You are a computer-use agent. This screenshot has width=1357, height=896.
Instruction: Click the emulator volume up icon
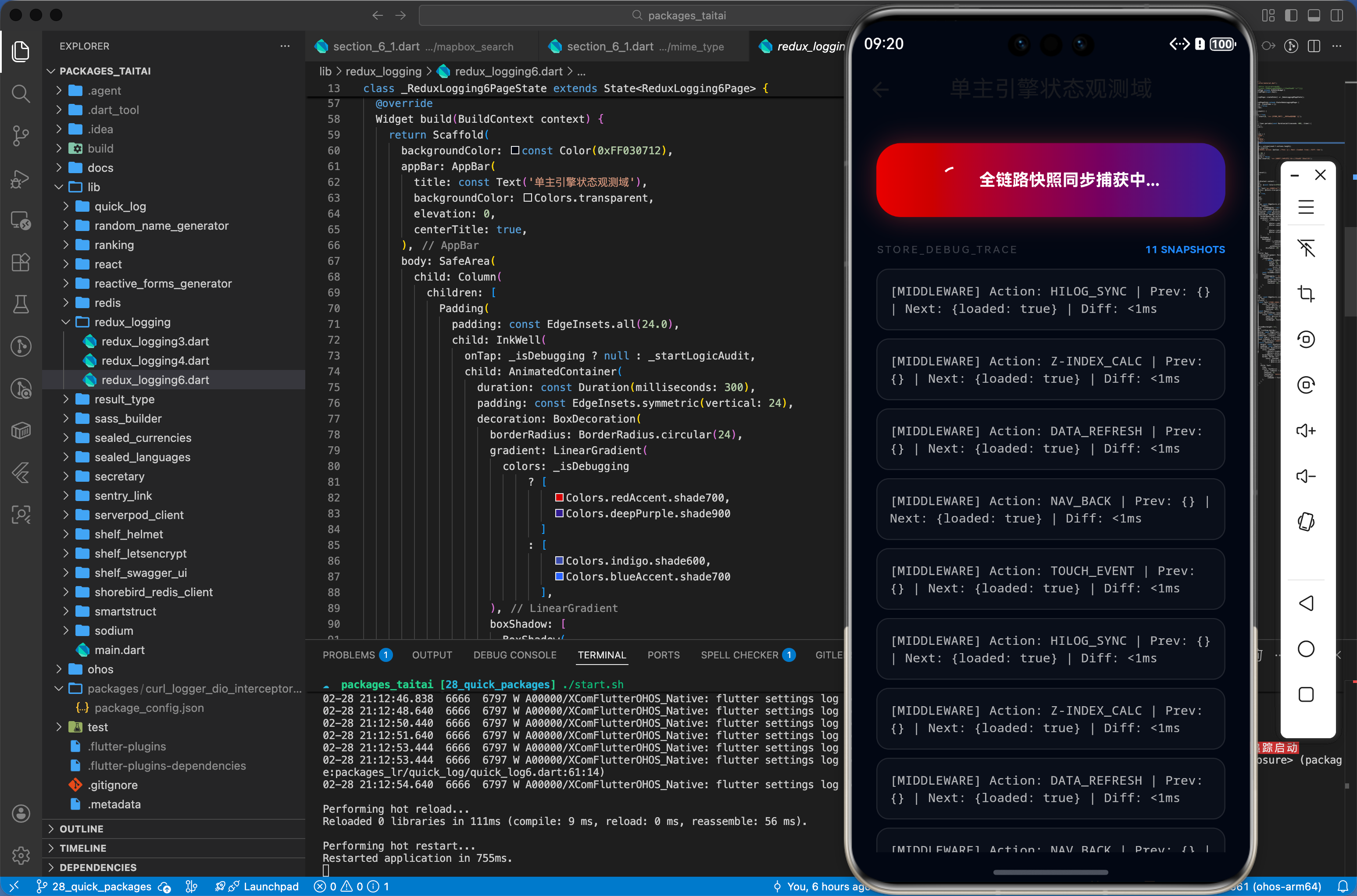1306,430
